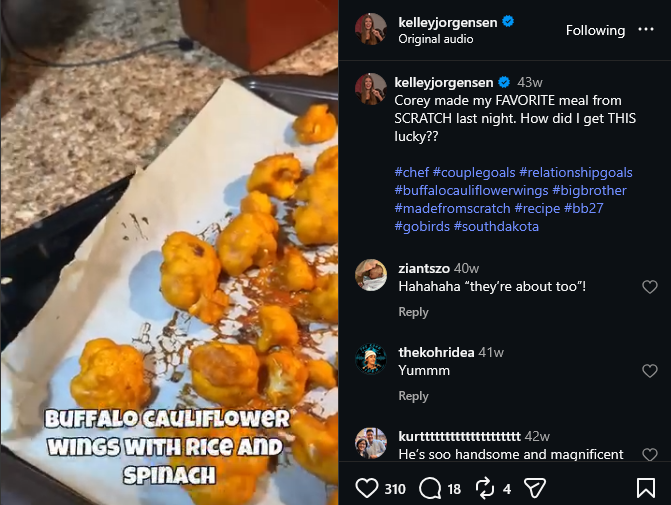
Task: Save post with the bookmark icon
Action: tap(645, 488)
